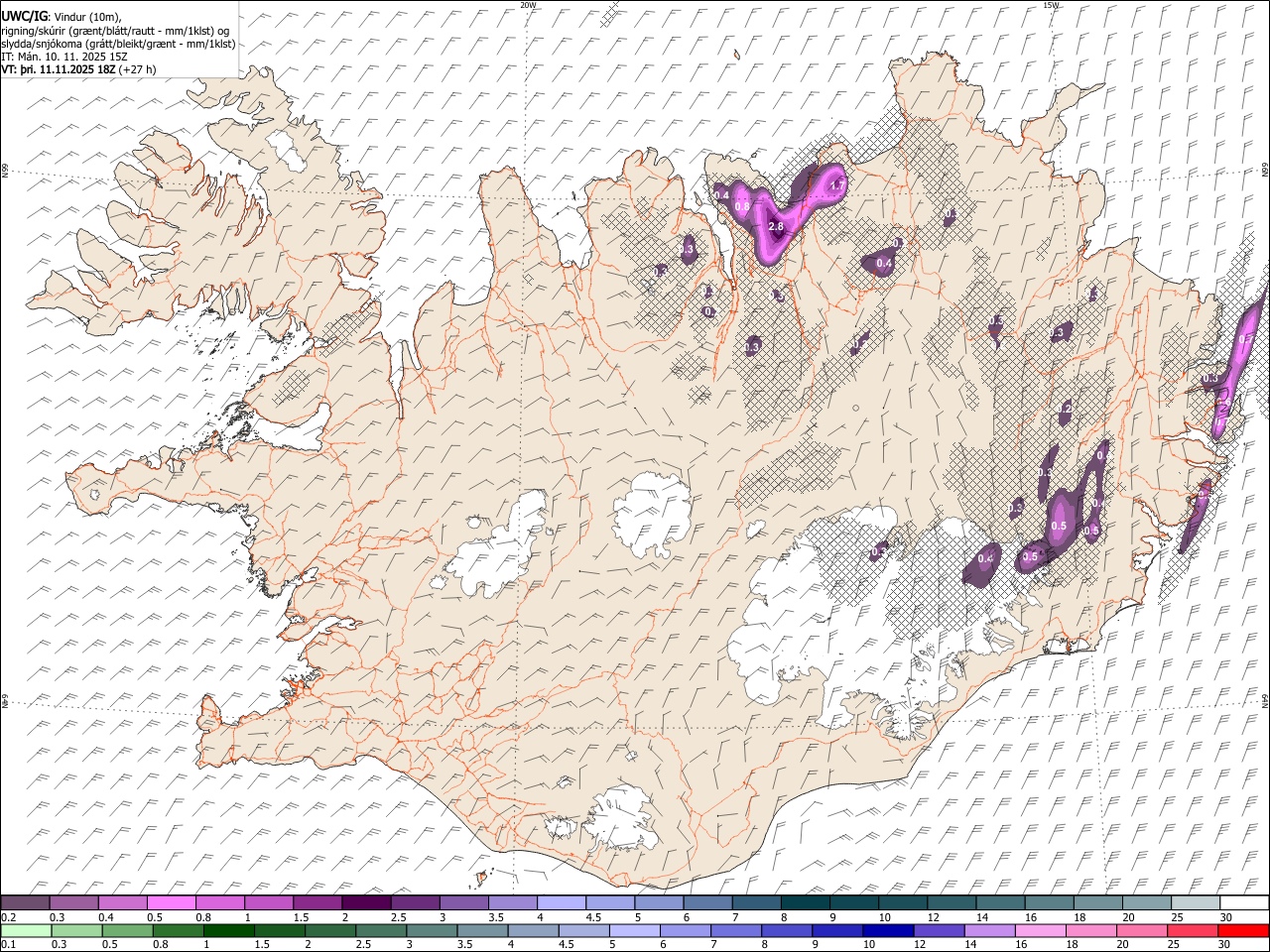This screenshot has height=952, width=1270.
Task: Select the palest green 0.1–0.3 rain scale swatch
Action: (x=25, y=931)
